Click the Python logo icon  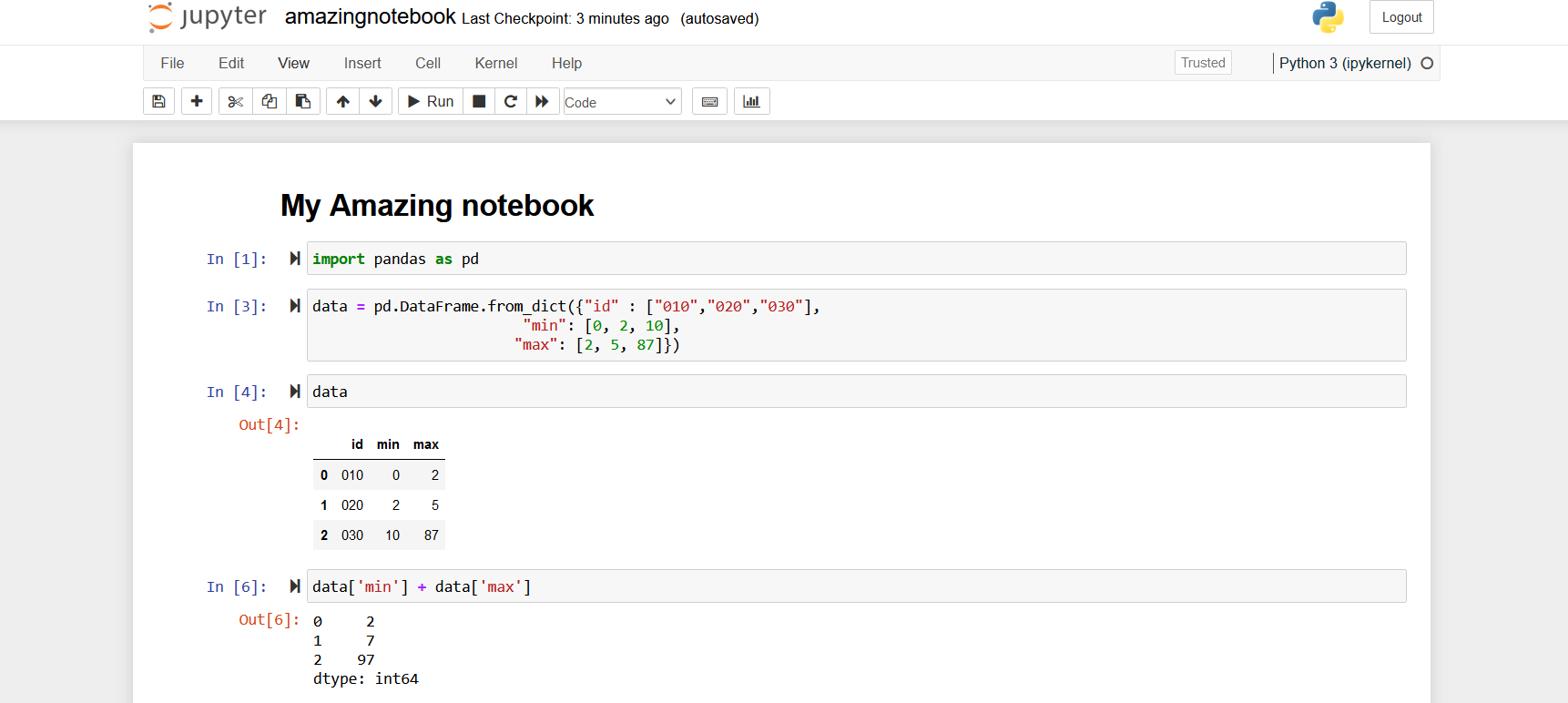point(1328,17)
